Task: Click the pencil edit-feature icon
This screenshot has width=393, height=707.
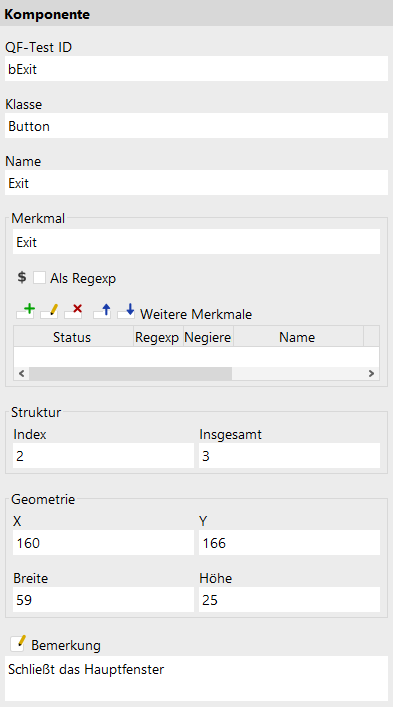Action: coord(50,311)
